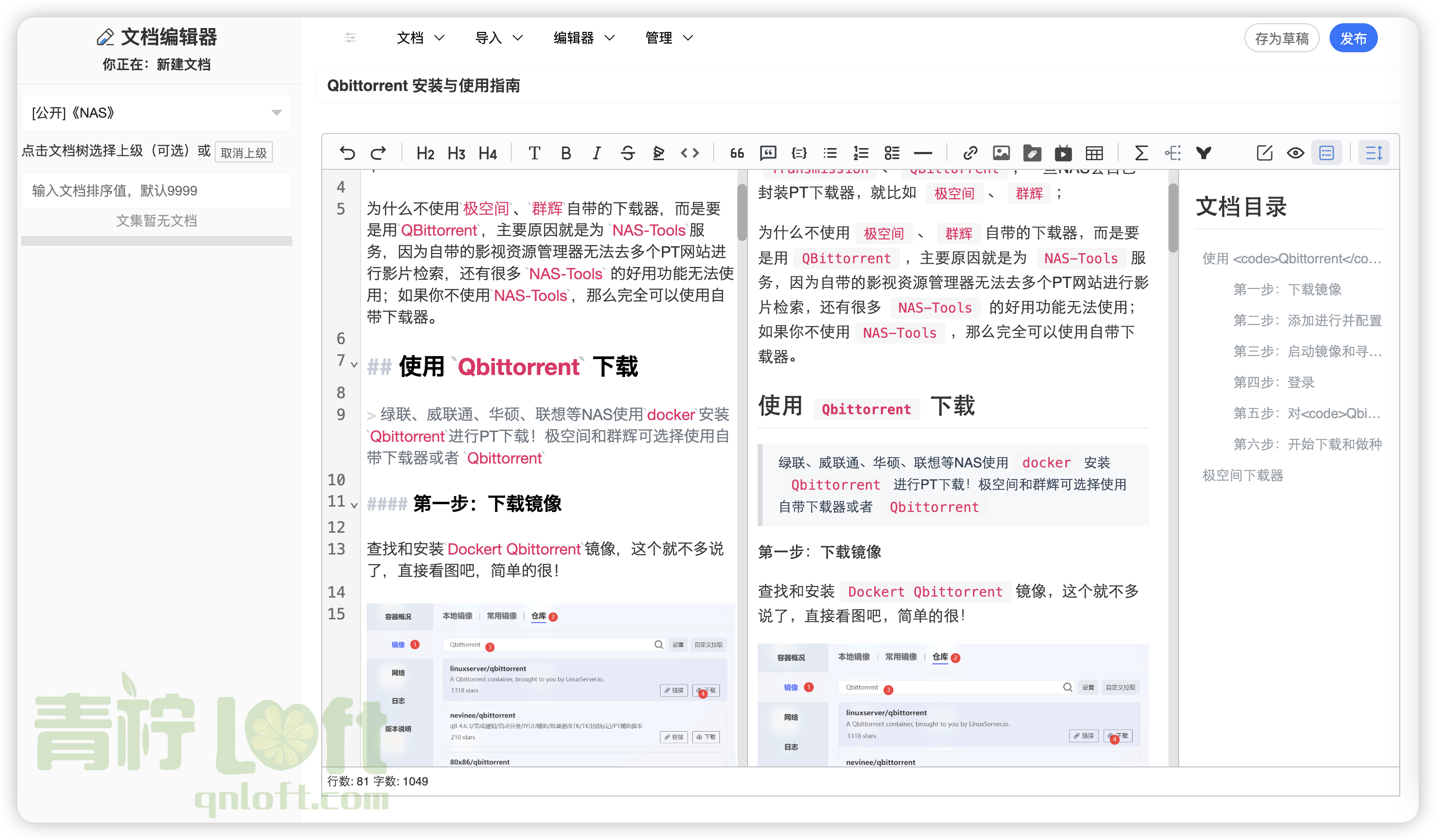Screen dimensions: 1436x840
Task: Insert a task checklist
Action: [x=892, y=153]
